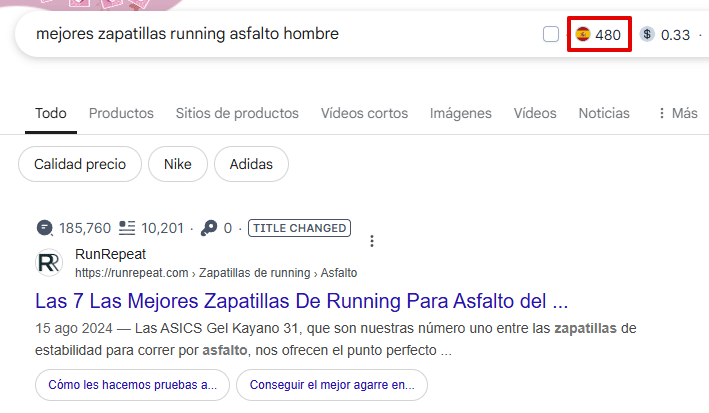Filter by Calidad precio chip
709x413 pixels.
click(x=80, y=164)
